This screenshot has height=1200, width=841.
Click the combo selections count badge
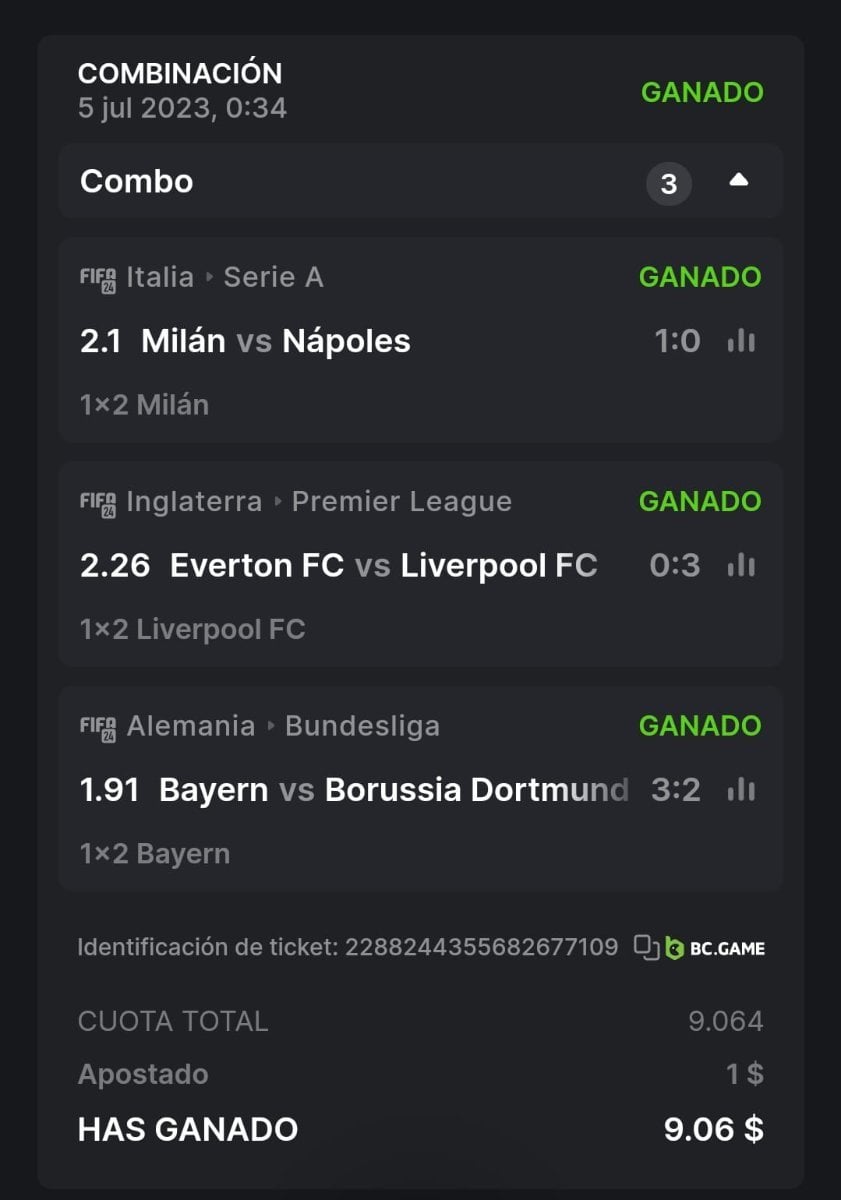pos(669,184)
